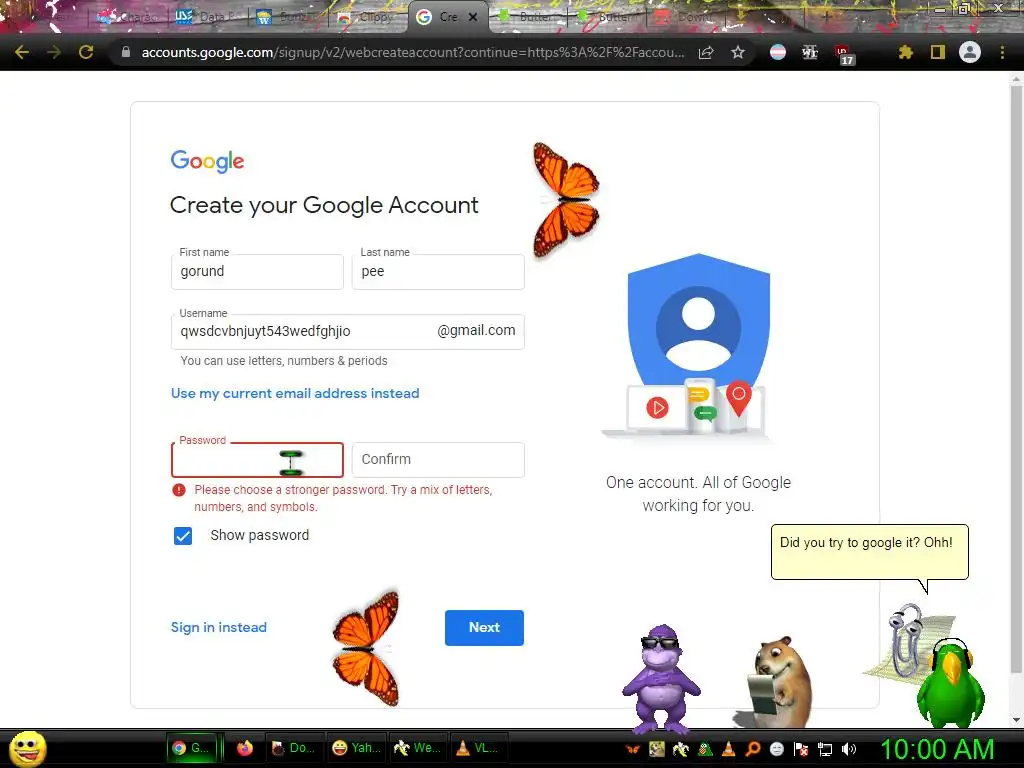Switch to the first Butter browser tab
The height and width of the screenshot is (768, 1024).
pyautogui.click(x=528, y=17)
